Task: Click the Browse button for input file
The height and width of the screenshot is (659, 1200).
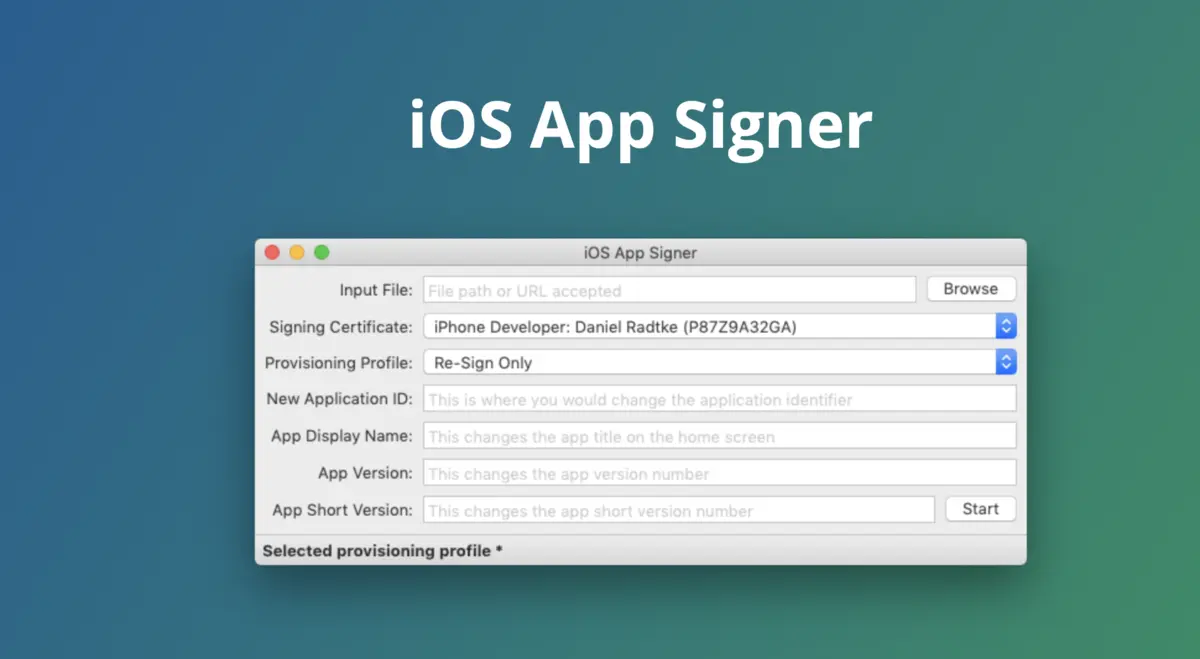Action: [970, 289]
